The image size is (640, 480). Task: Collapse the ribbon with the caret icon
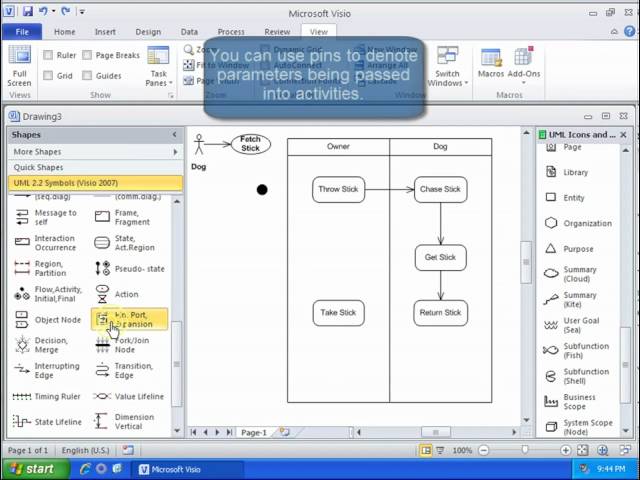pos(614,31)
